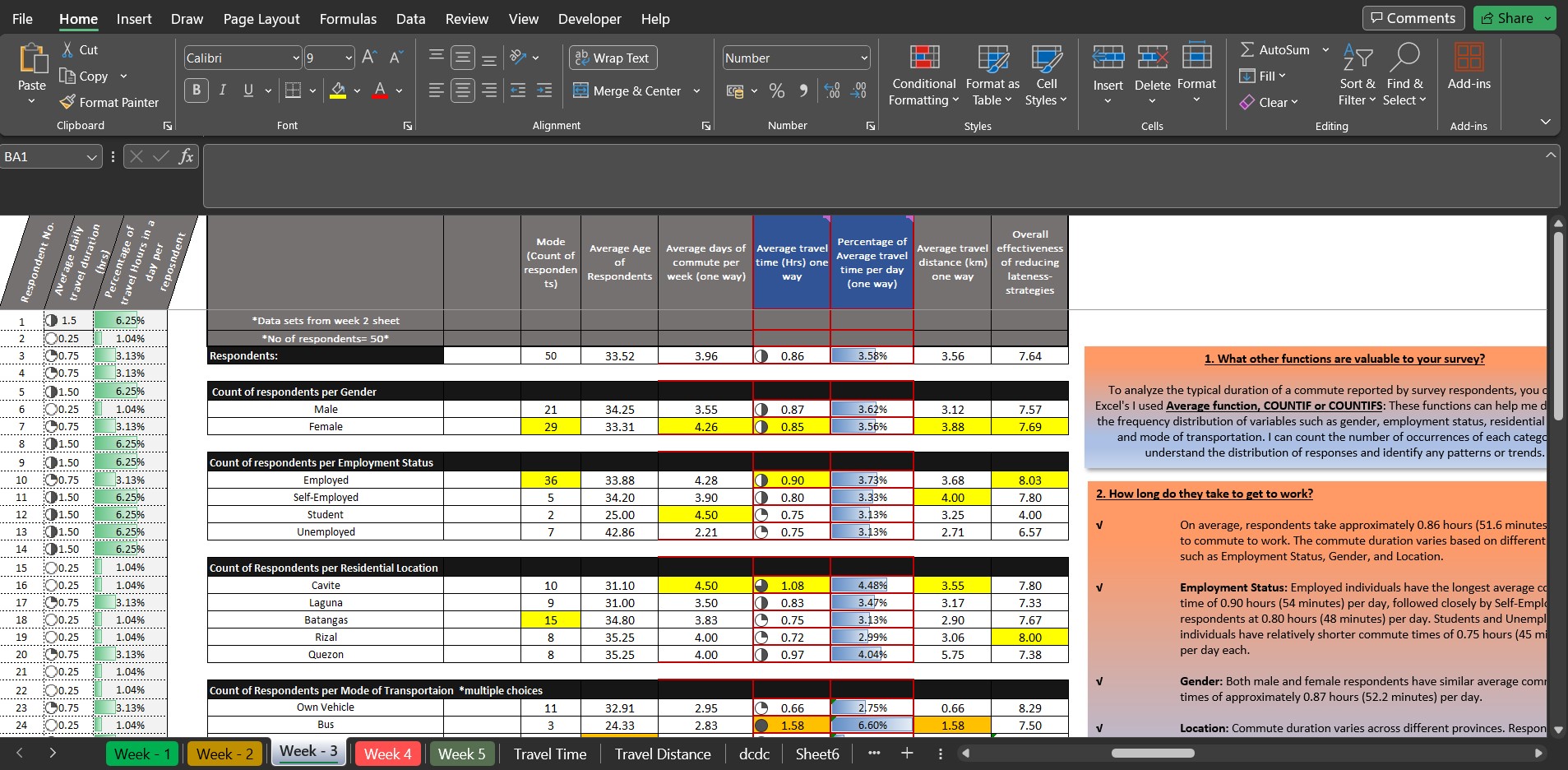Viewport: 1568px width, 770px height.
Task: Toggle Wrap Text
Action: pos(613,58)
